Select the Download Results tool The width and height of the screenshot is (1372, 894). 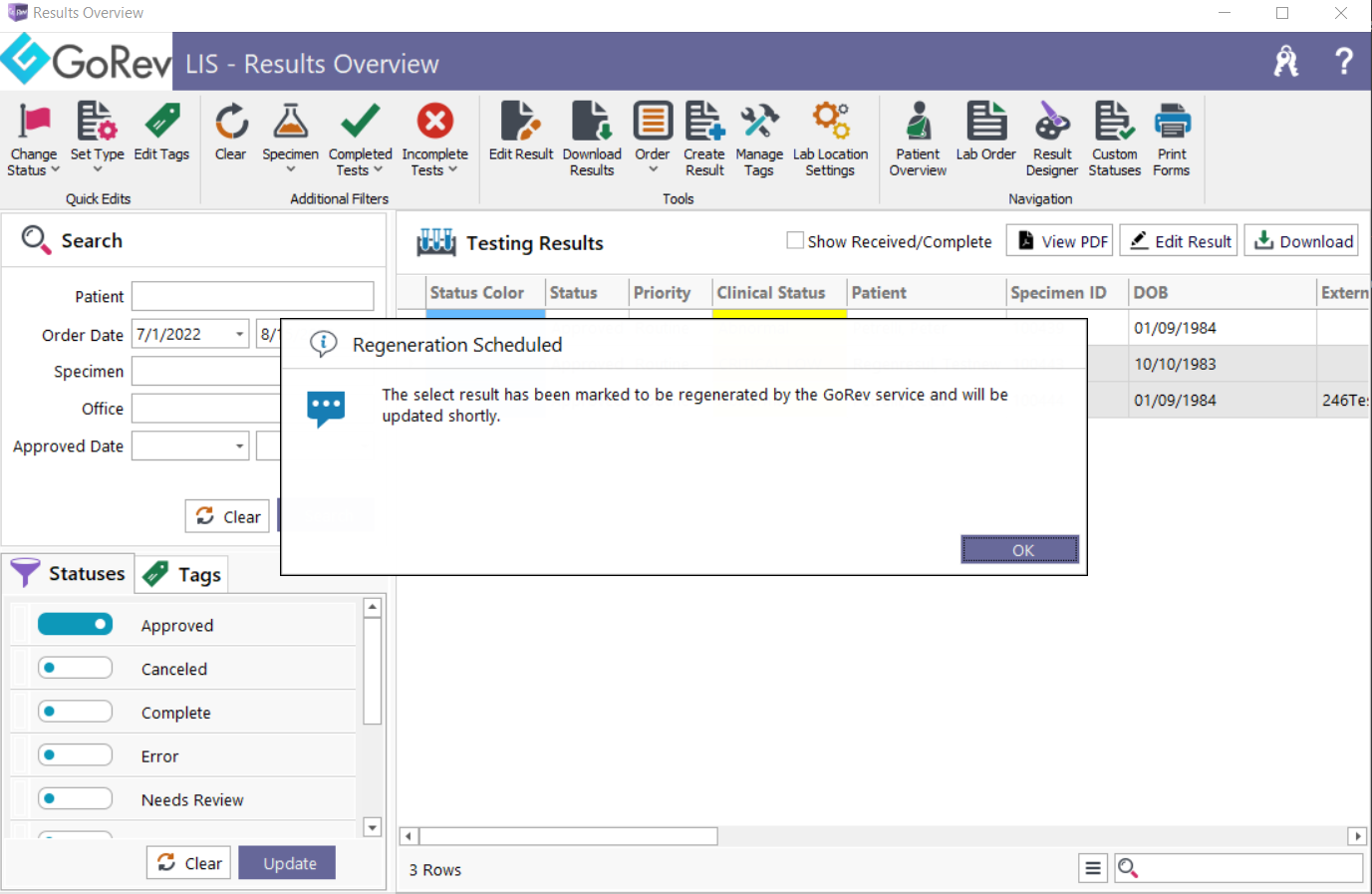[x=592, y=140]
